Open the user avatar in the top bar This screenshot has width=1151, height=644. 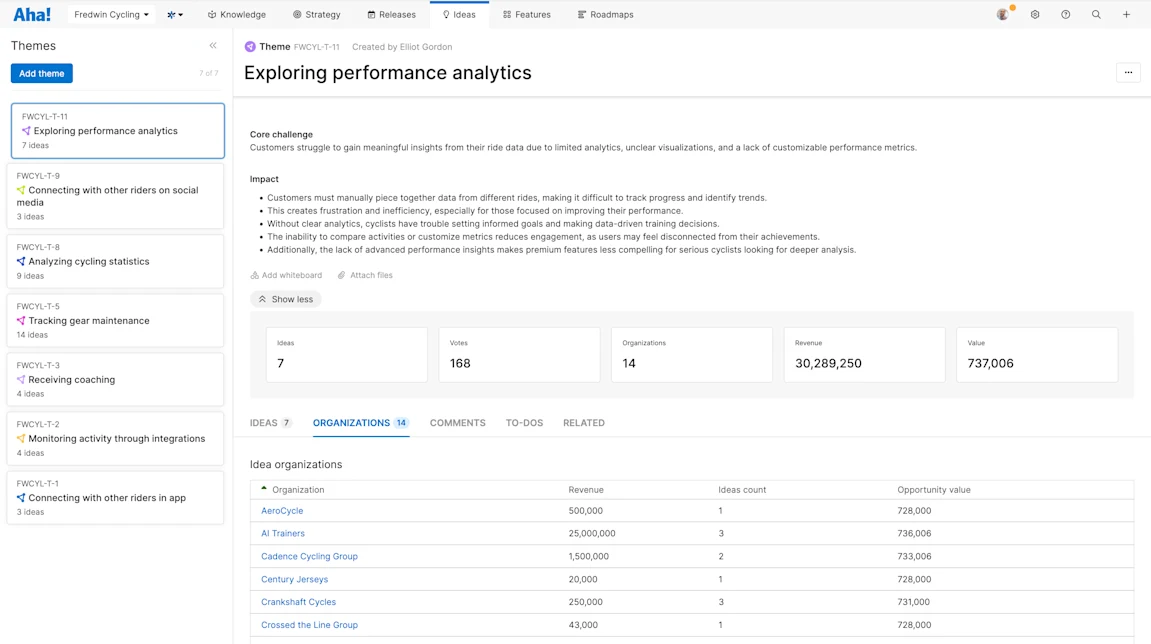[1003, 15]
